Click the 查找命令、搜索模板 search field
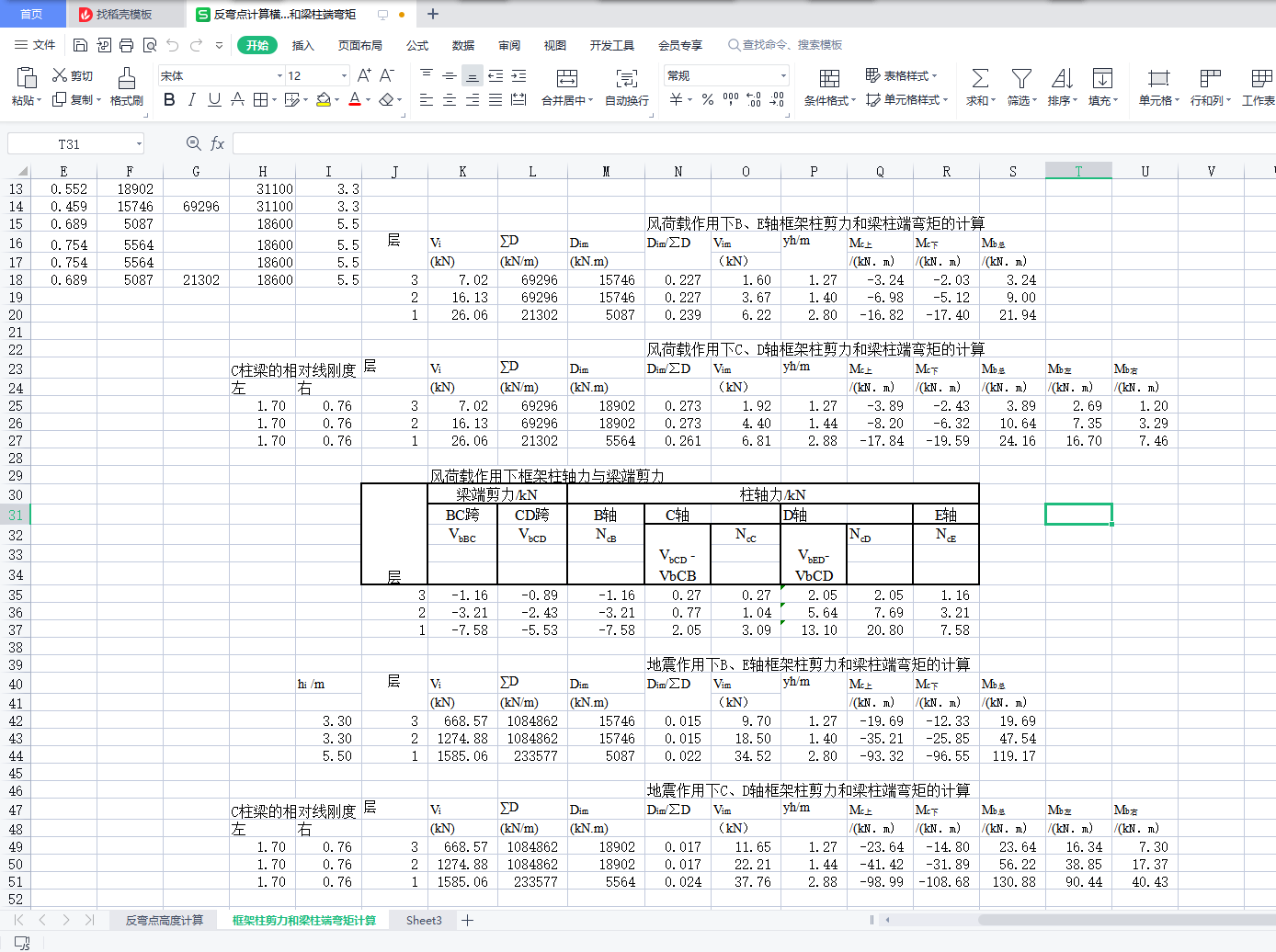Screen dimensions: 1276x952 coord(785,45)
